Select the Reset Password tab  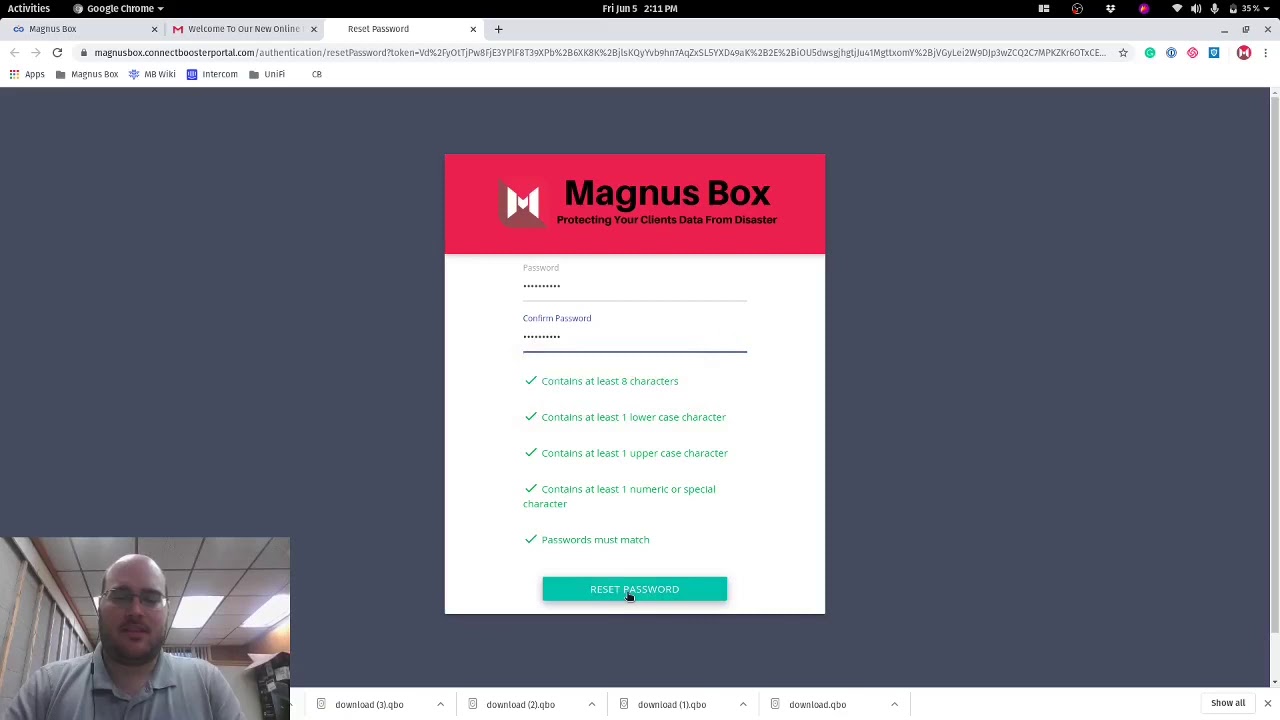coord(403,29)
